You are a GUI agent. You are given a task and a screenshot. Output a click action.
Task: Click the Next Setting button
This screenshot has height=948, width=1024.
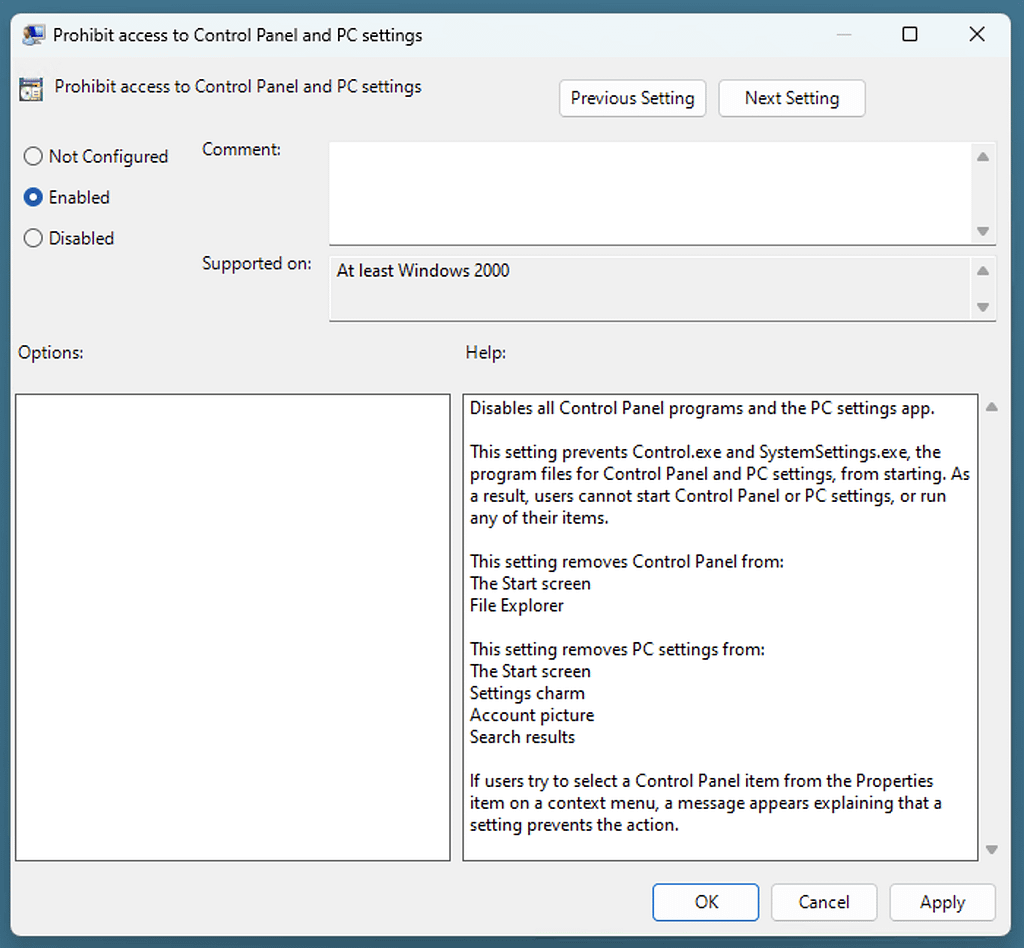(791, 98)
